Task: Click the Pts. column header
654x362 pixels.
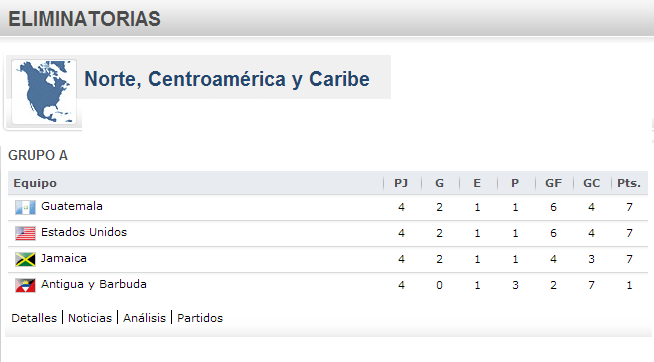Action: point(629,183)
